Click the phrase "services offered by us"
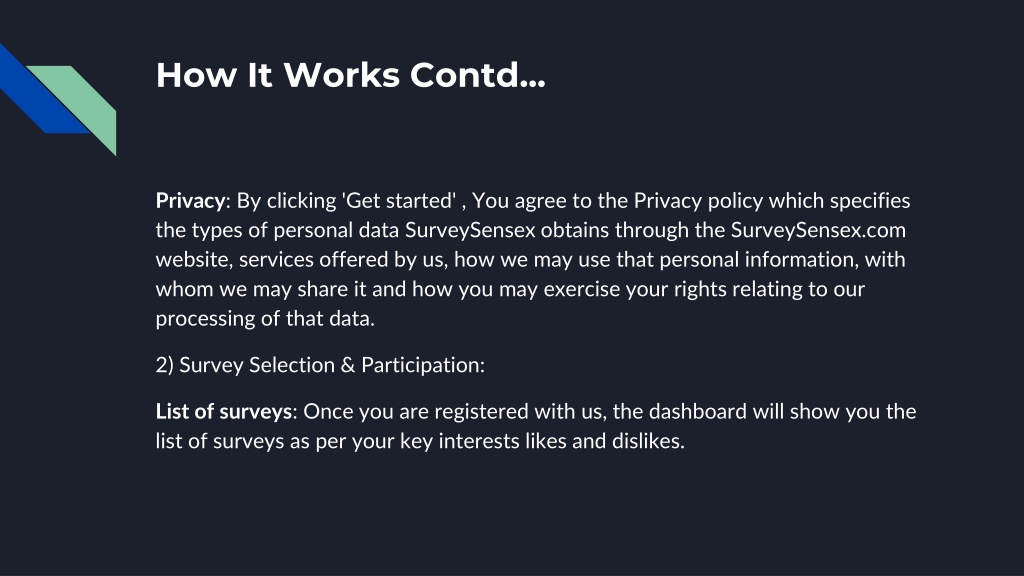The height and width of the screenshot is (576, 1024). pyautogui.click(x=343, y=260)
